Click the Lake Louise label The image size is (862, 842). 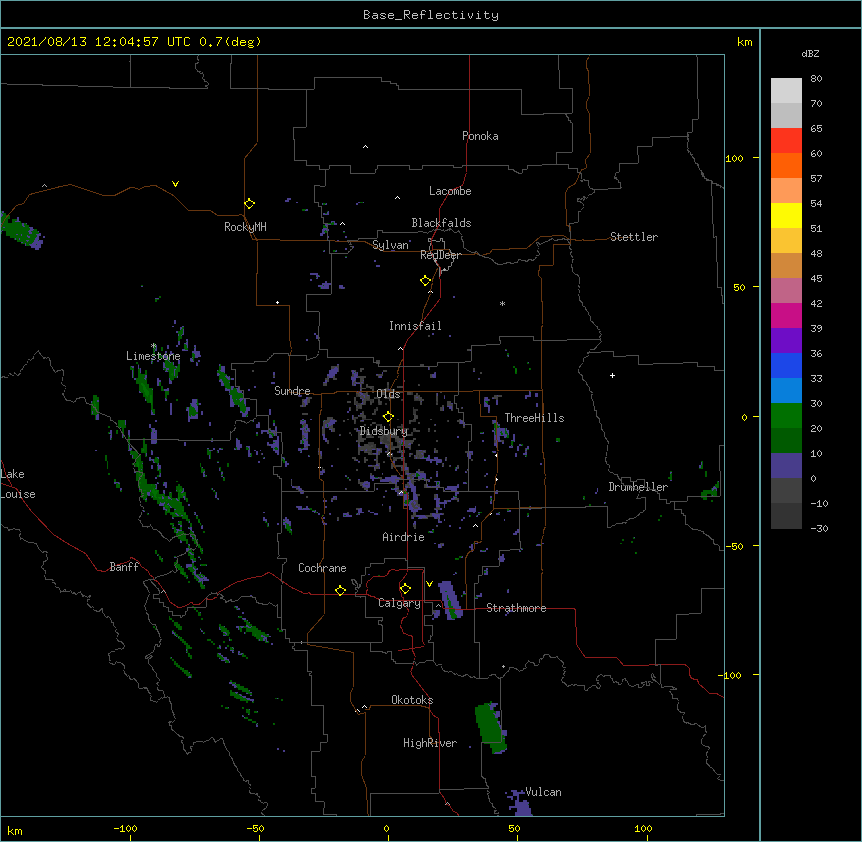(x=18, y=484)
